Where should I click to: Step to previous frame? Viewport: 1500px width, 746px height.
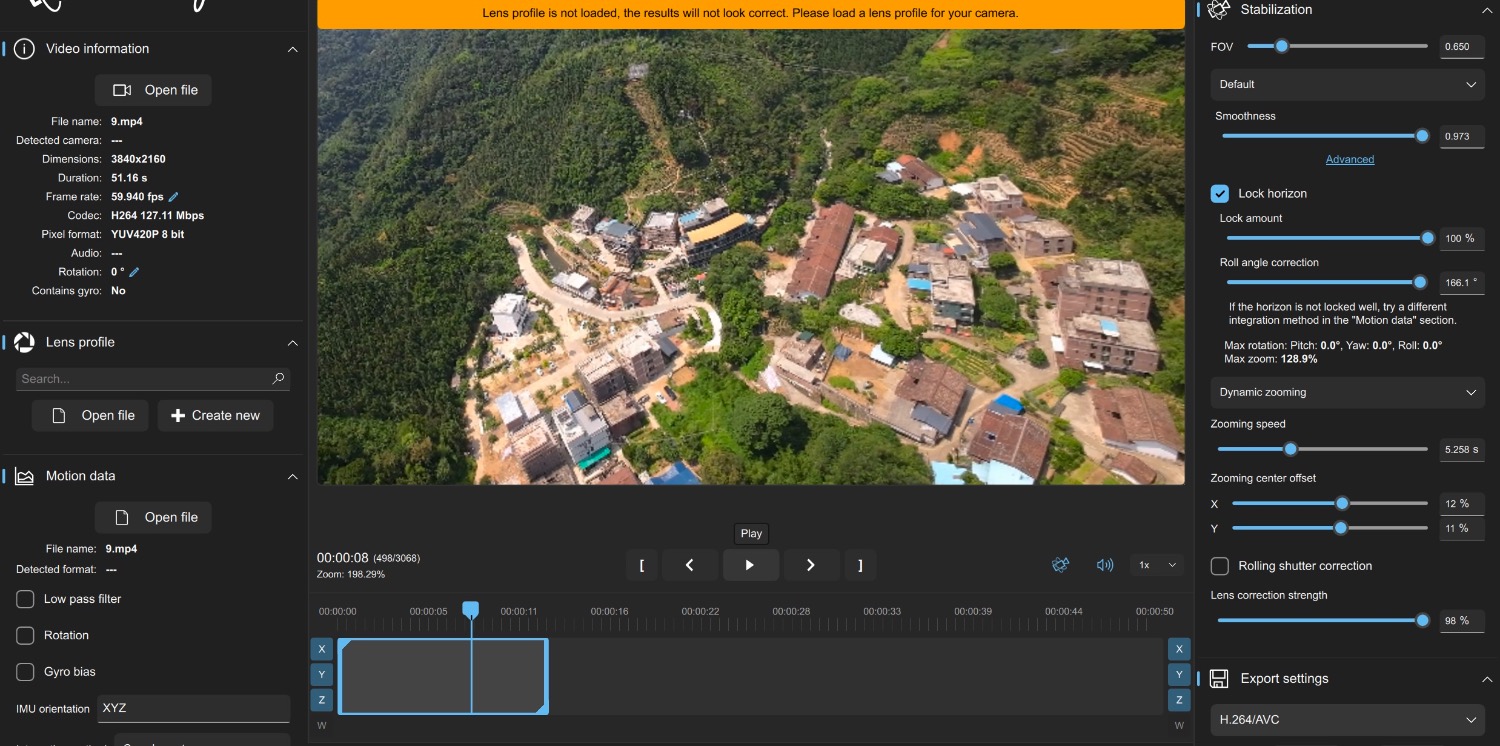pyautogui.click(x=689, y=565)
